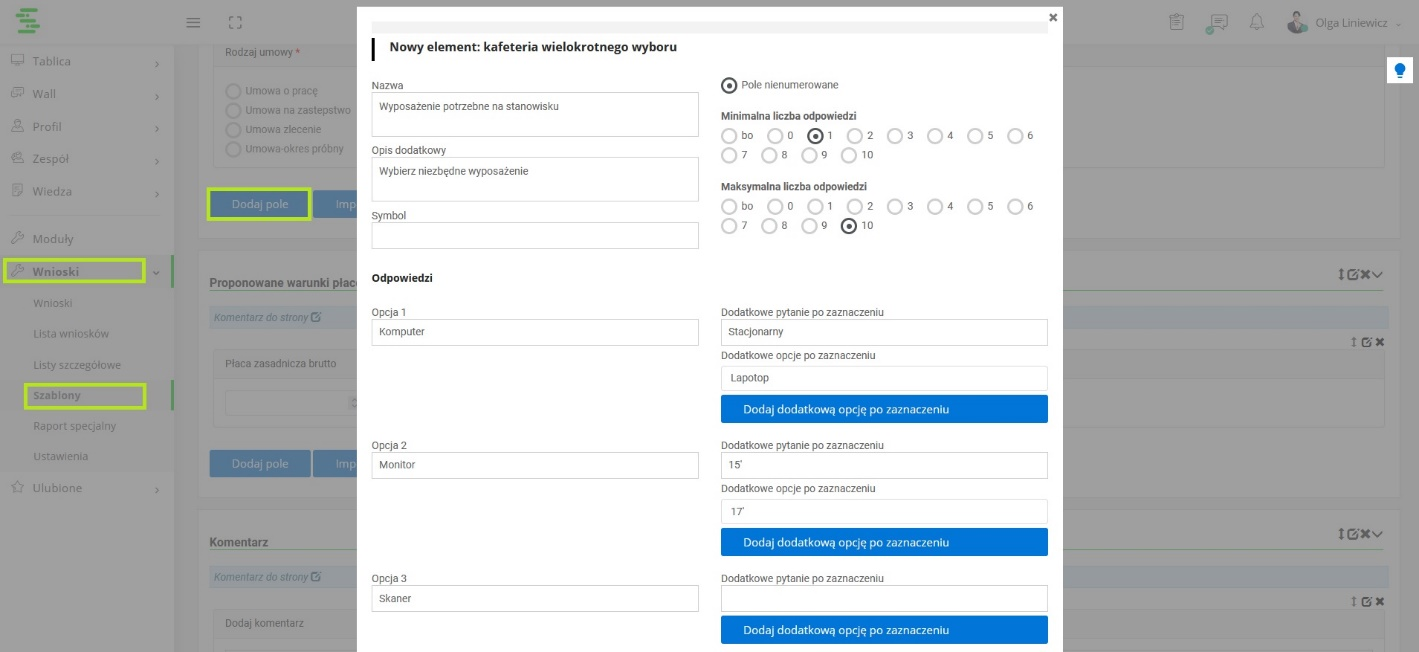Open Listy szczegółowe in sidebar
This screenshot has width=1419, height=652.
click(x=76, y=365)
